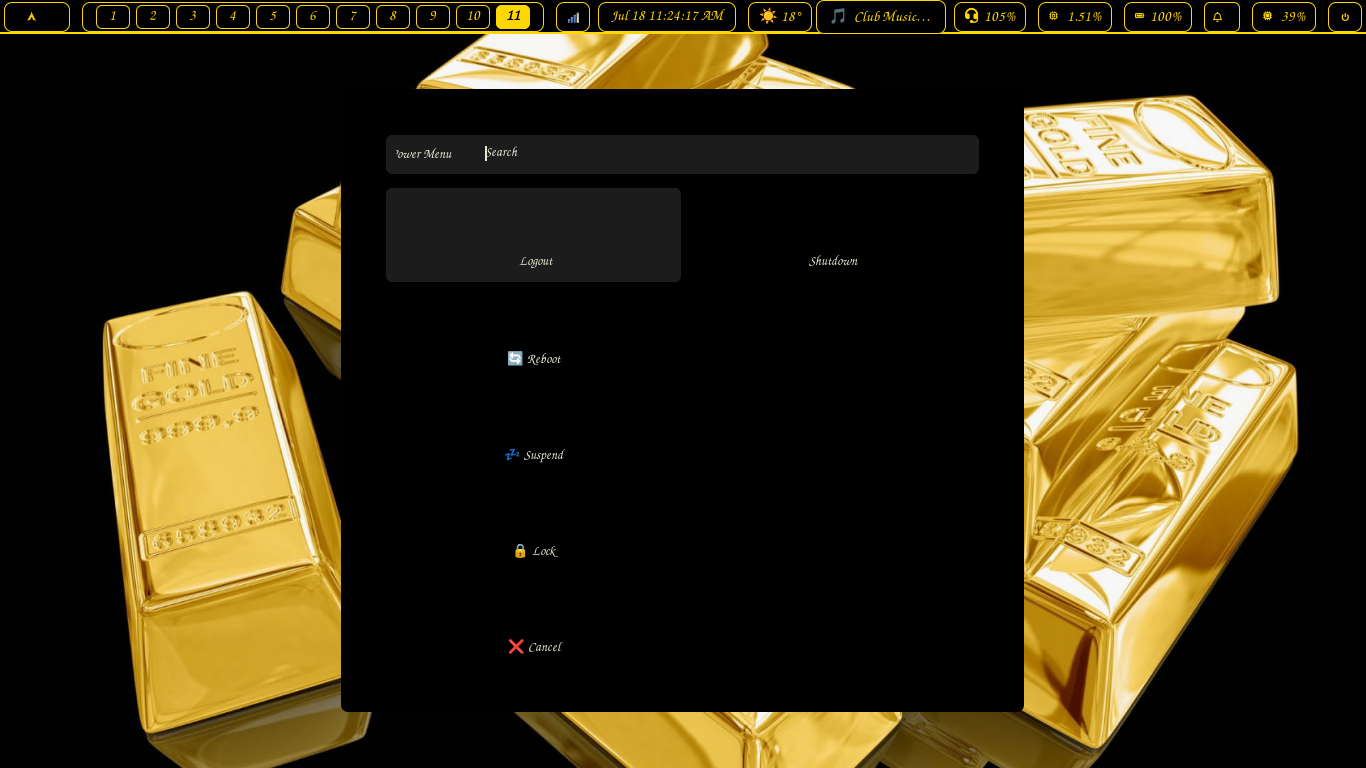Go to workspace 8
This screenshot has height=768, width=1366.
coord(393,17)
